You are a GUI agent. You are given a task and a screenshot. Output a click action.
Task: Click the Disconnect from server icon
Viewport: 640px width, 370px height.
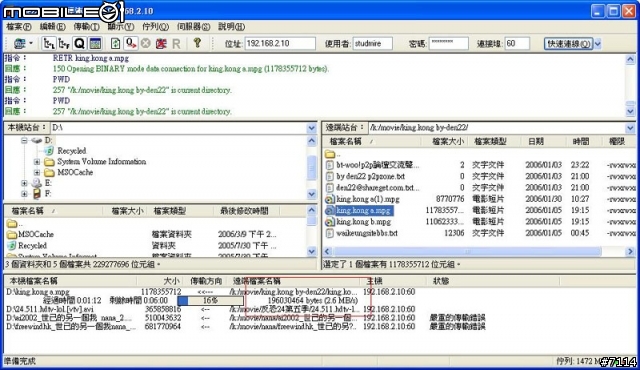(x=161, y=43)
